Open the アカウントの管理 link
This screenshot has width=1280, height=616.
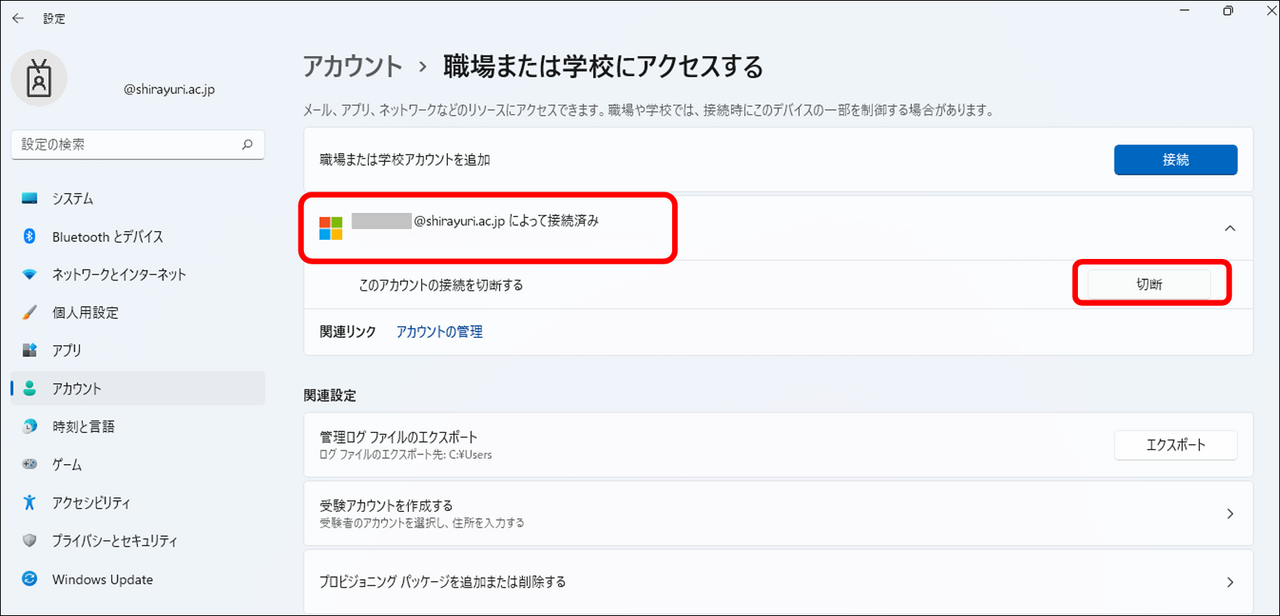pyautogui.click(x=439, y=332)
